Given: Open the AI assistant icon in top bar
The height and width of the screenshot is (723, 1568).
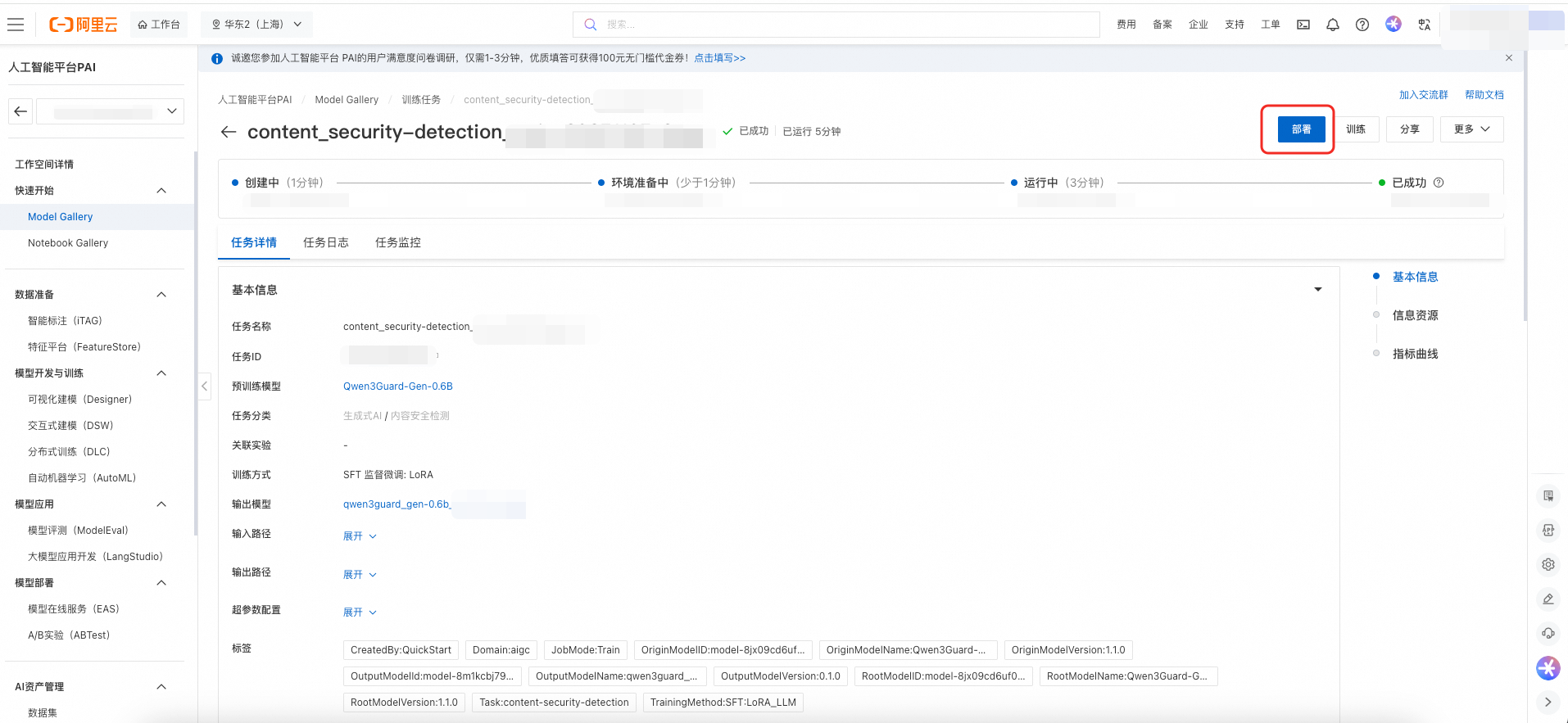Looking at the screenshot, I should (x=1394, y=24).
